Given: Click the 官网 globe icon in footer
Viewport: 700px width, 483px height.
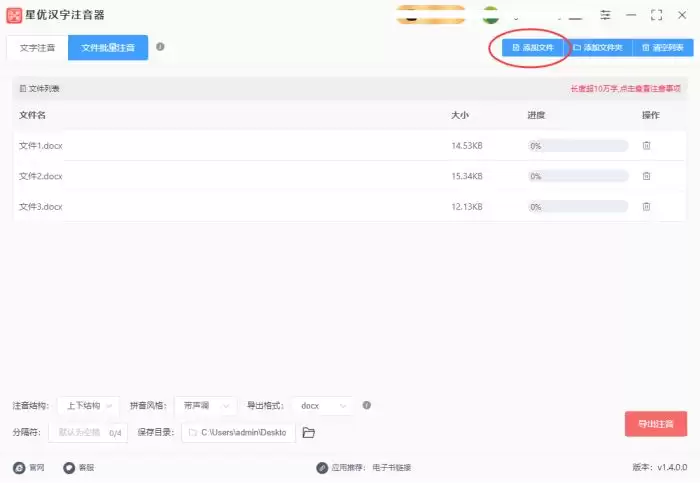Looking at the screenshot, I should coord(19,468).
